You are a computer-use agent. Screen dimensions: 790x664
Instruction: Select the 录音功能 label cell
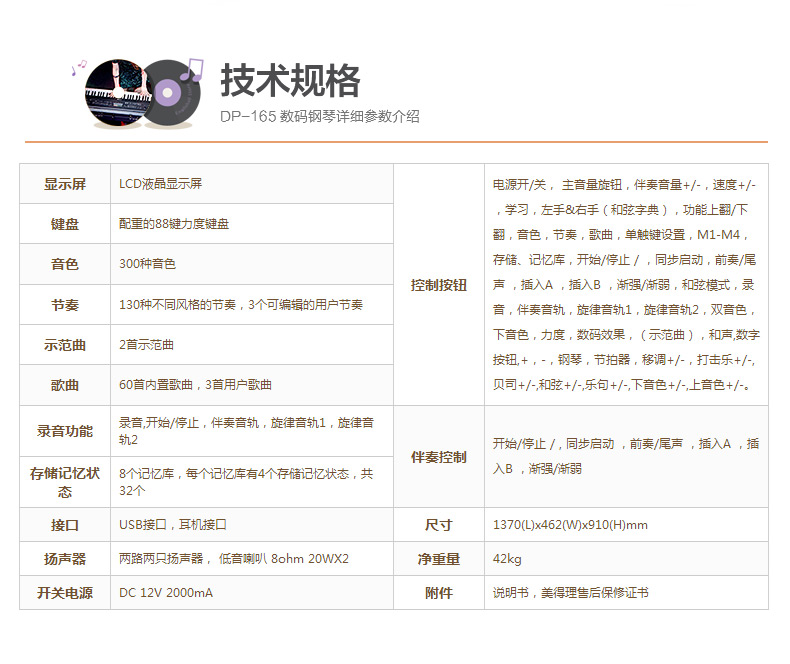pos(65,431)
